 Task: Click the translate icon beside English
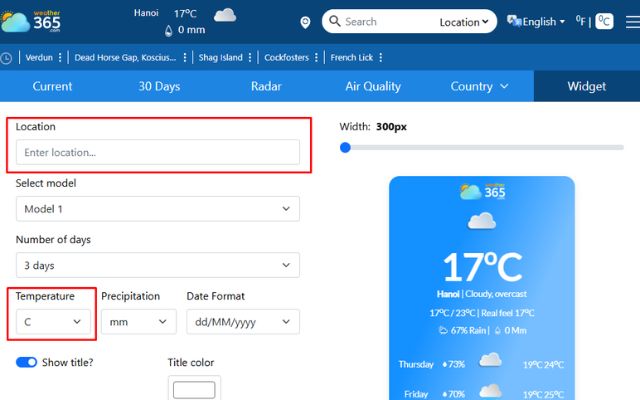click(x=514, y=20)
